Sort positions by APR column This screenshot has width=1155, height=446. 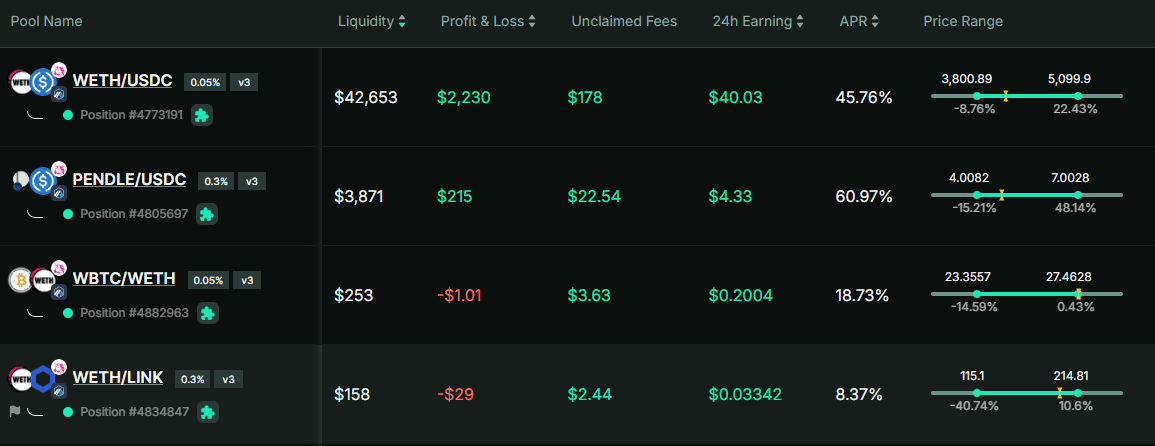coord(860,21)
